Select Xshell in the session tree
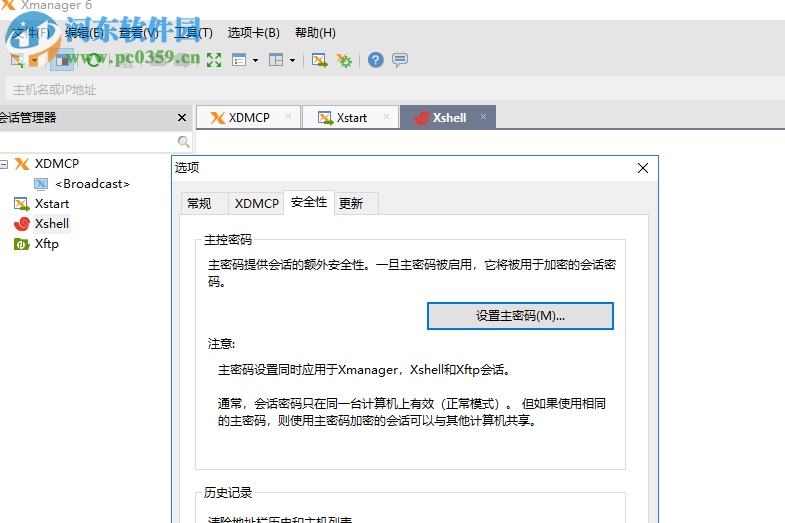The height and width of the screenshot is (523, 785). click(52, 224)
